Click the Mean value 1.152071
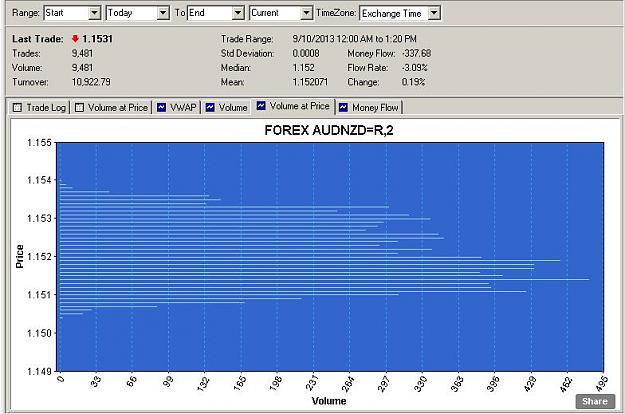Image resolution: width=625 pixels, height=414 pixels. point(310,82)
